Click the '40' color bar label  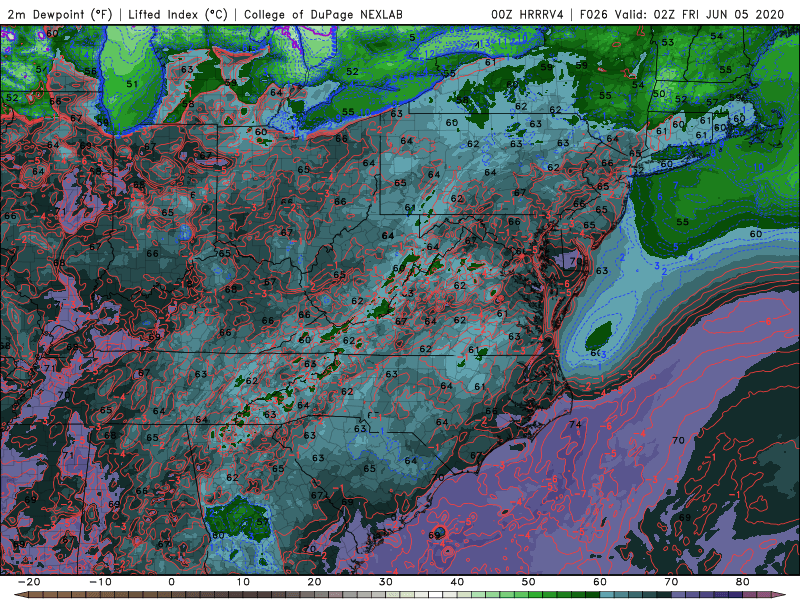pos(457,582)
